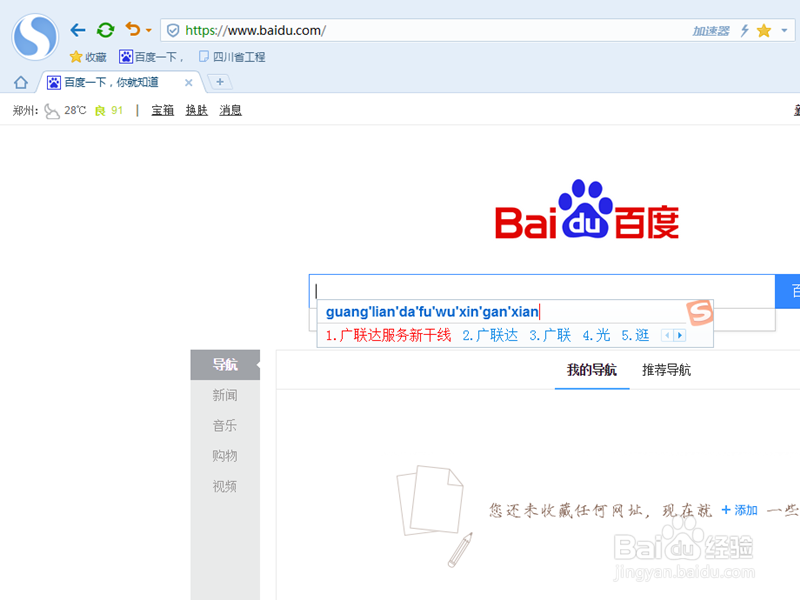The width and height of the screenshot is (800, 600).
Task: Choose candidate 5 逛
Action: (x=635, y=335)
